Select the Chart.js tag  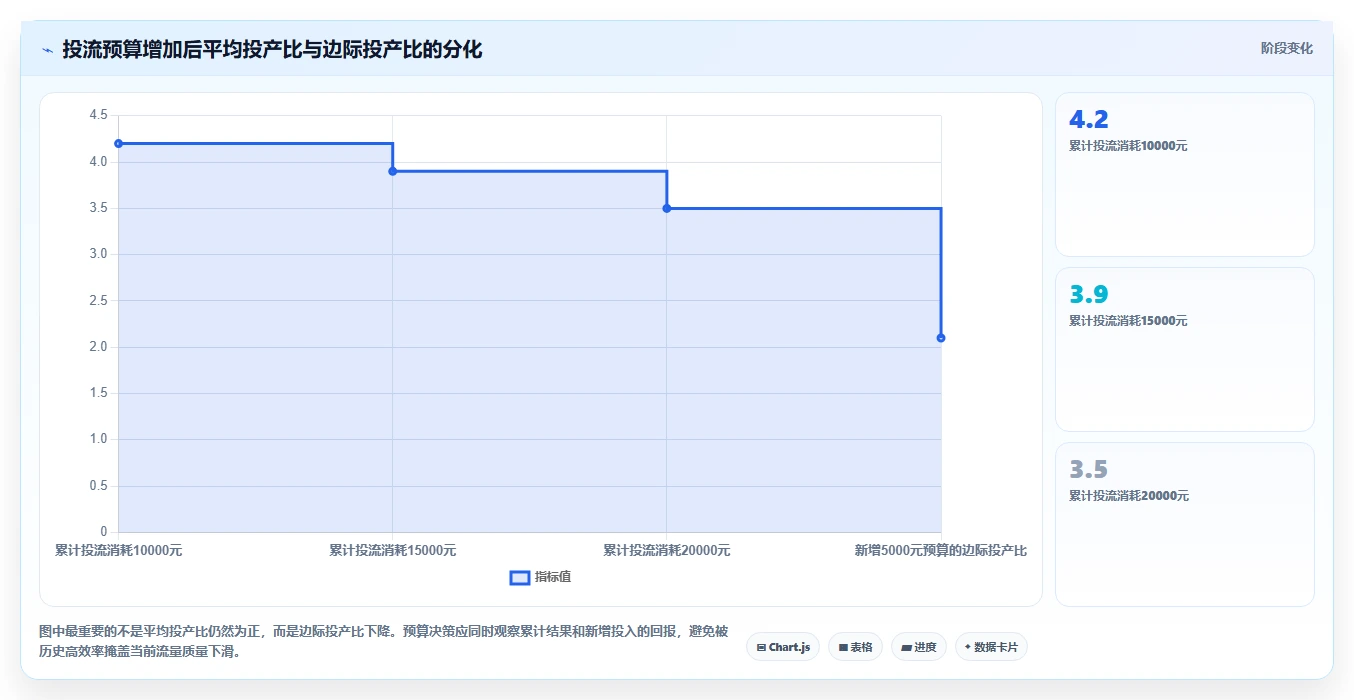[x=783, y=647]
